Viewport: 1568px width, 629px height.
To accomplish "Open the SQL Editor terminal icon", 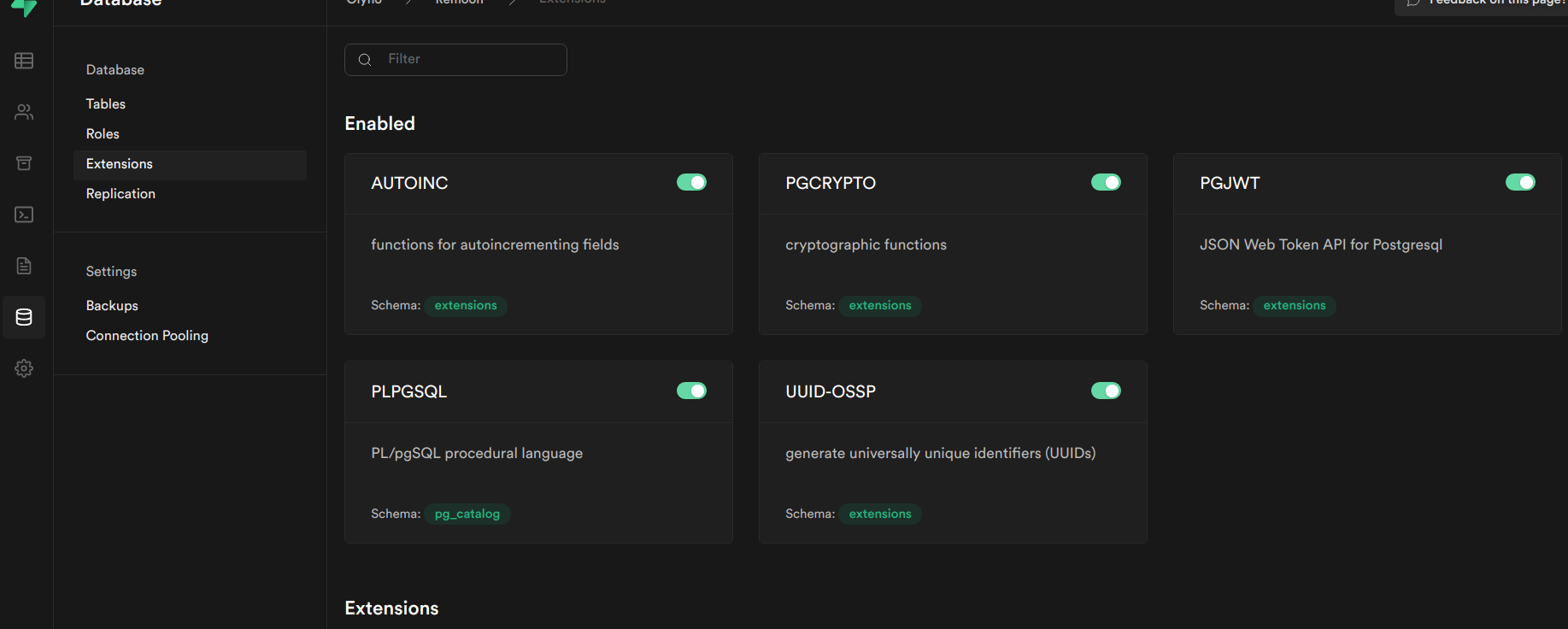I will tap(24, 215).
